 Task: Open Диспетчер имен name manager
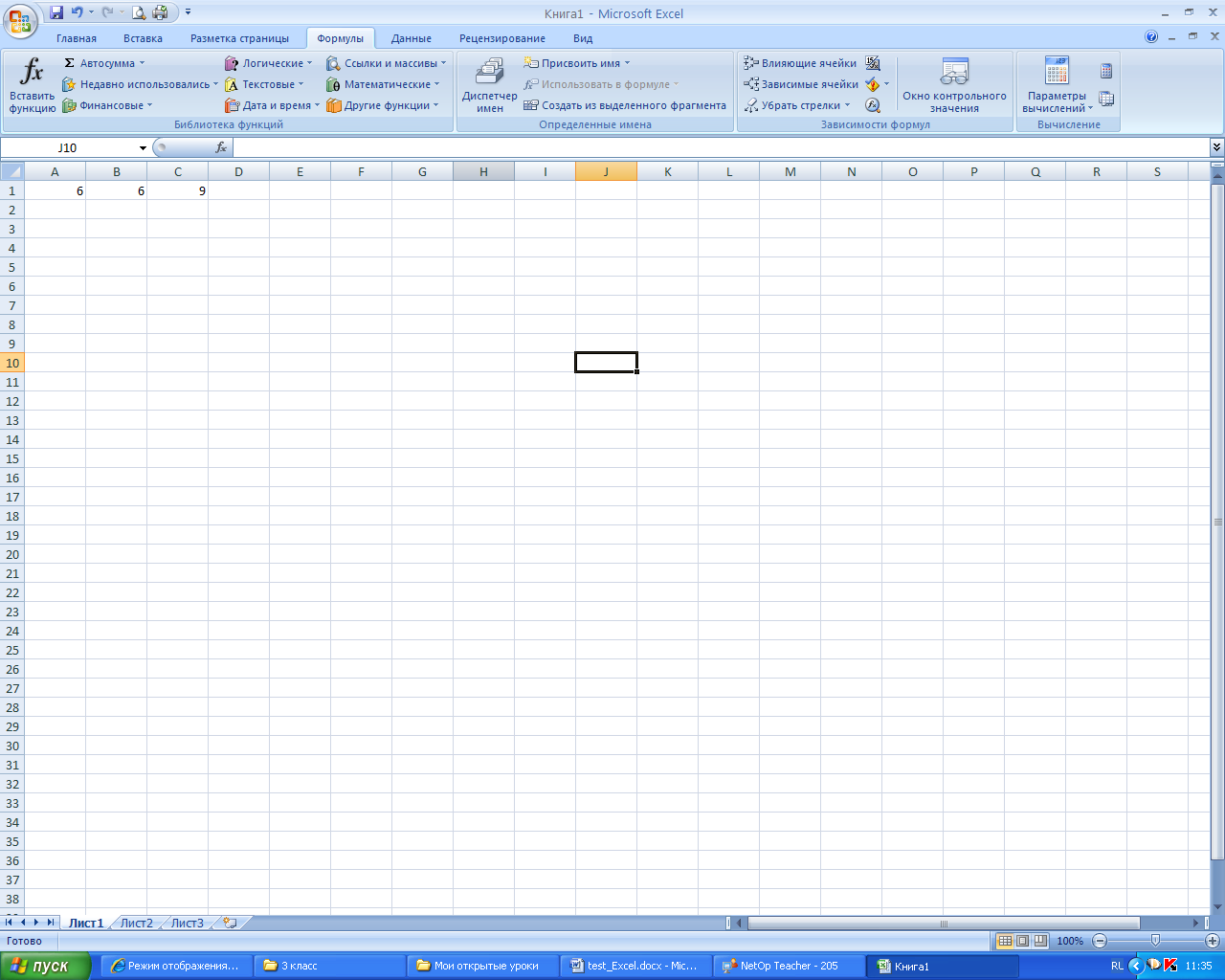[x=489, y=85]
